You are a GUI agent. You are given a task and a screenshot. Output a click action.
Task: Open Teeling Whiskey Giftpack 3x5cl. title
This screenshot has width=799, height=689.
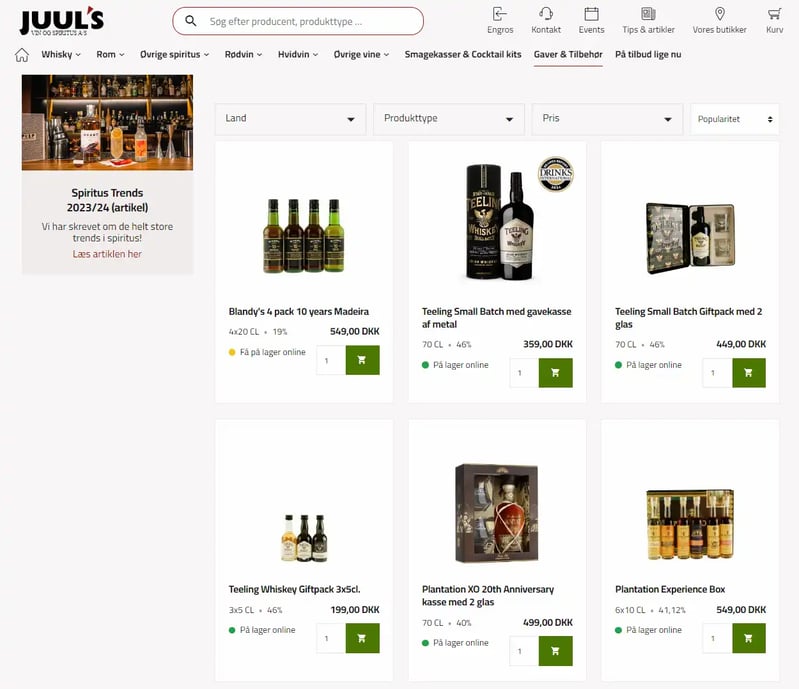294,589
